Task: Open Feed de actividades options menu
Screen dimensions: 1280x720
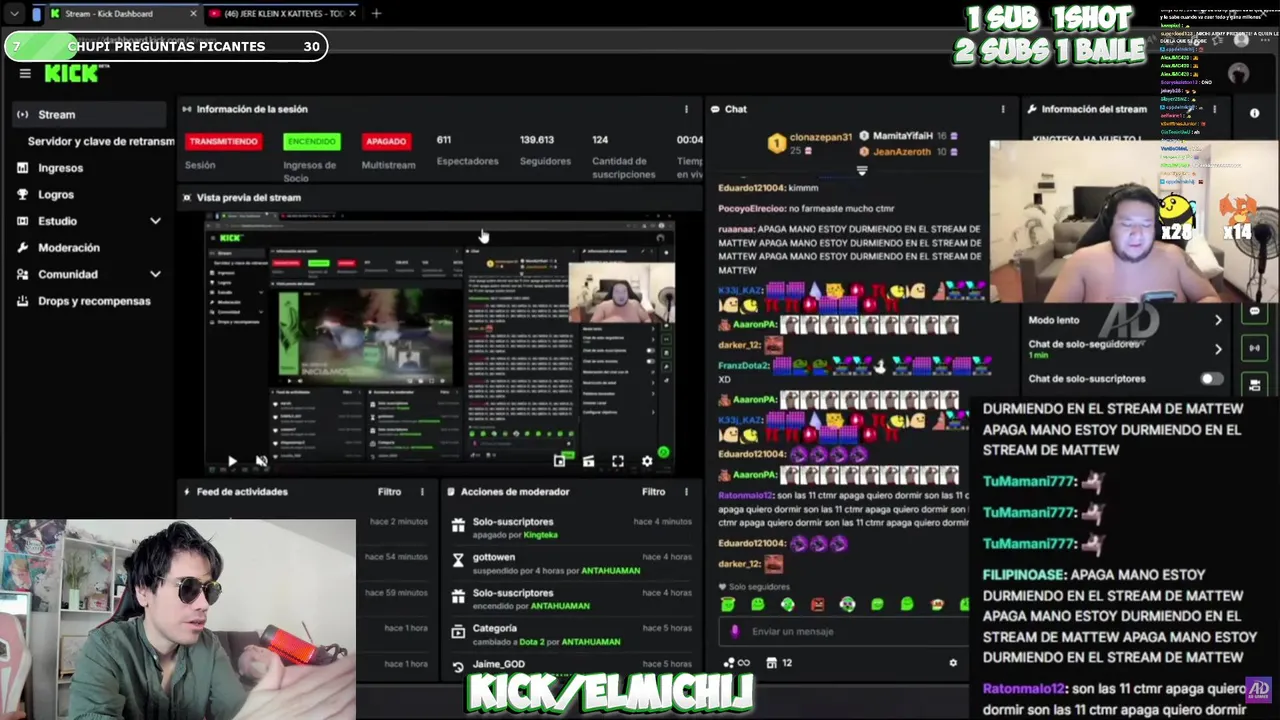Action: (x=422, y=491)
